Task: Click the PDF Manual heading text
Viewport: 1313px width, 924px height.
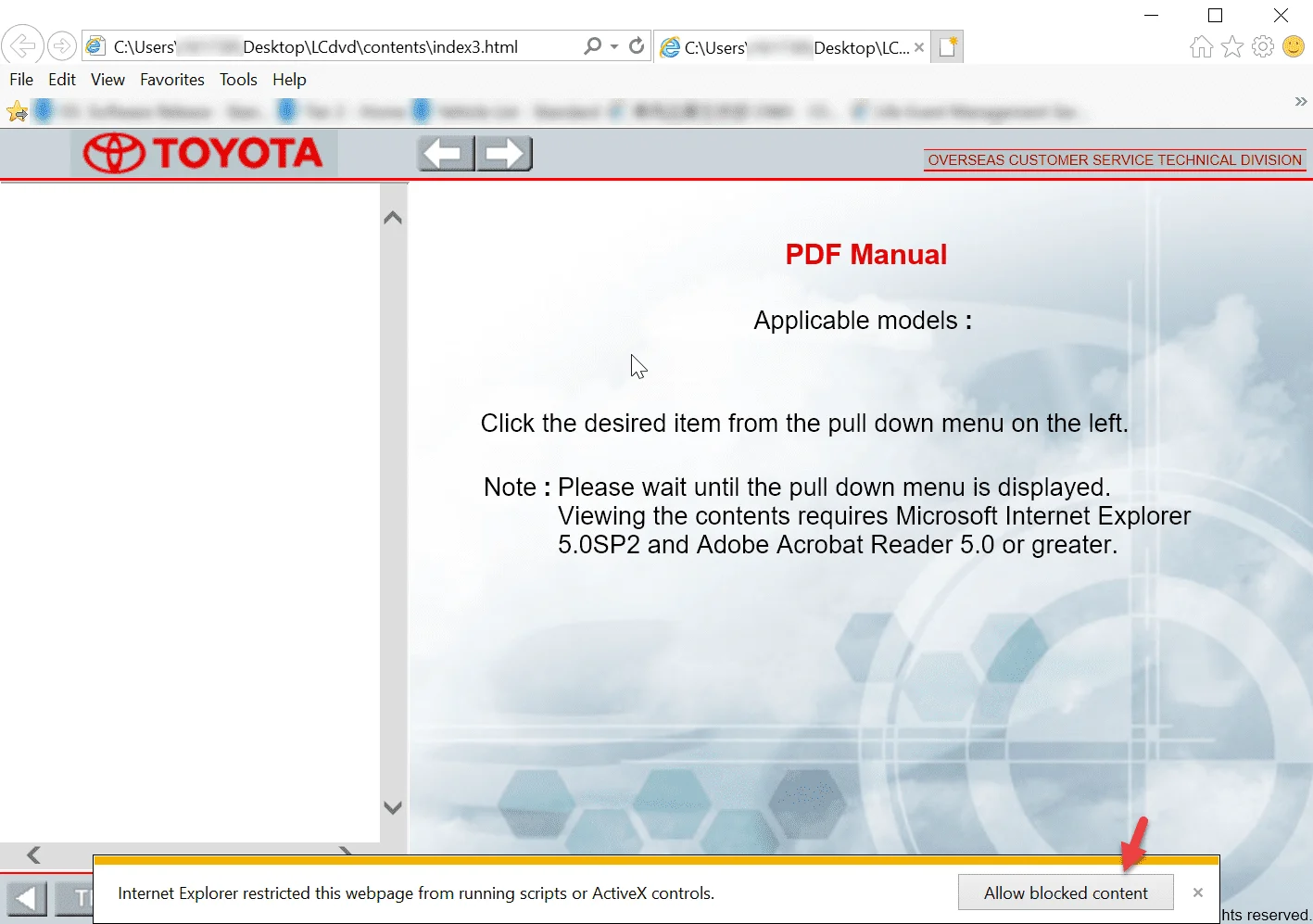Action: coord(866,255)
